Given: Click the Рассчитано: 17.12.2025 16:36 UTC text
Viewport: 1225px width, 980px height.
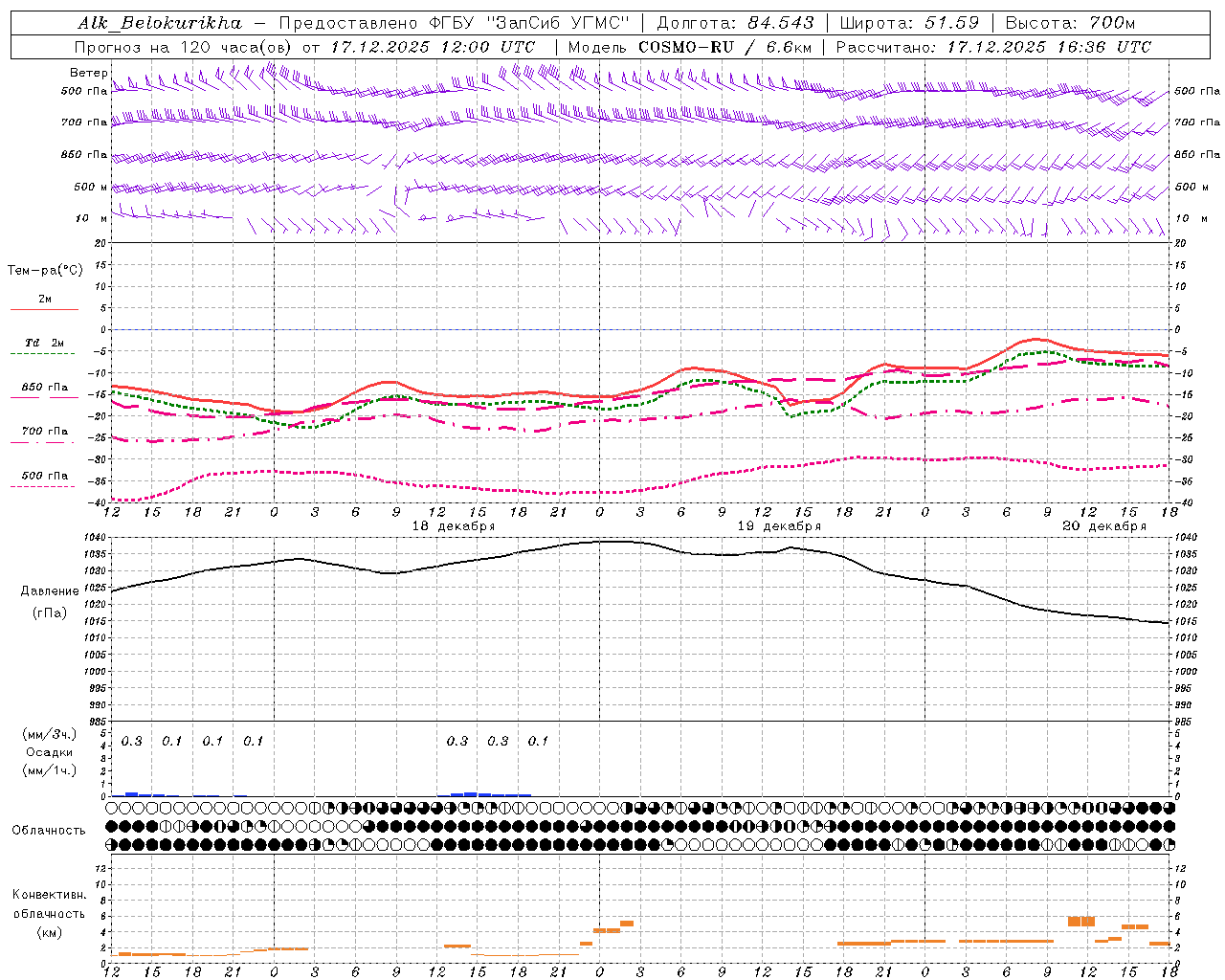Looking at the screenshot, I should point(993,47).
